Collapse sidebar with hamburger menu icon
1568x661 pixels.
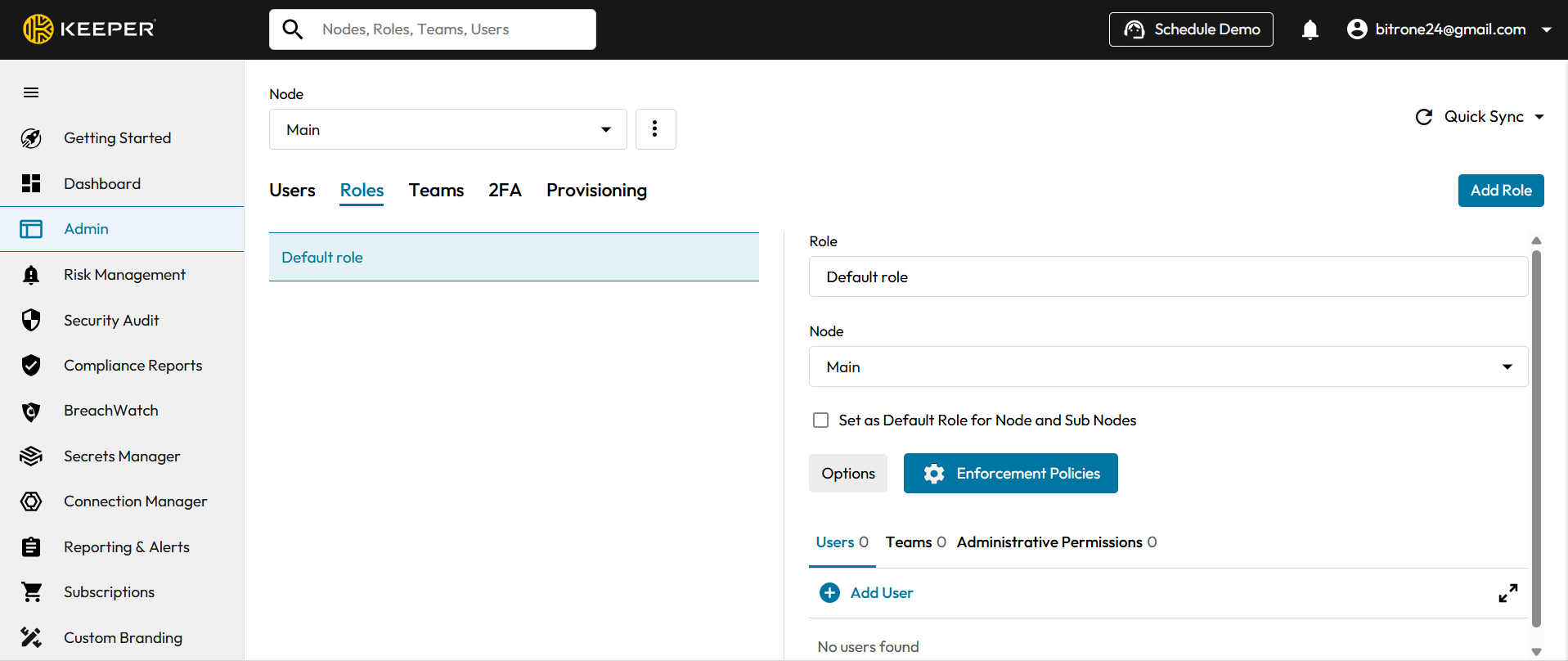(x=31, y=92)
